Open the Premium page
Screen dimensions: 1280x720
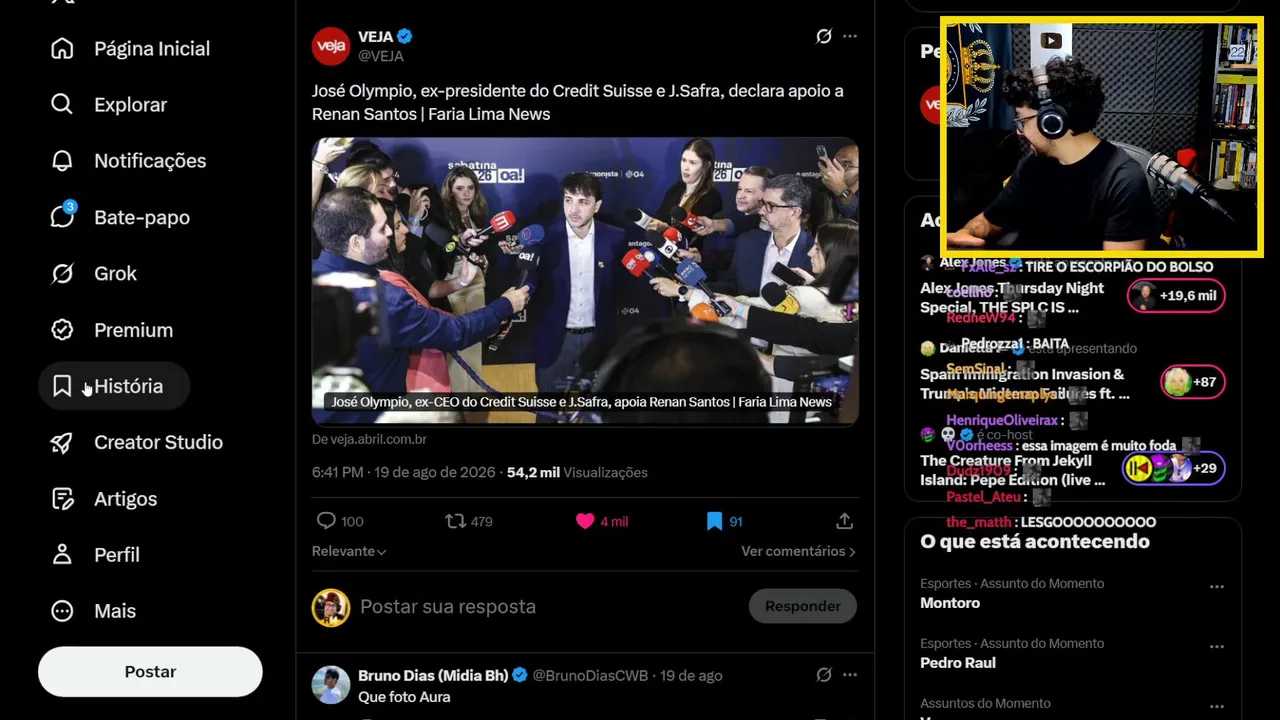tap(112, 330)
